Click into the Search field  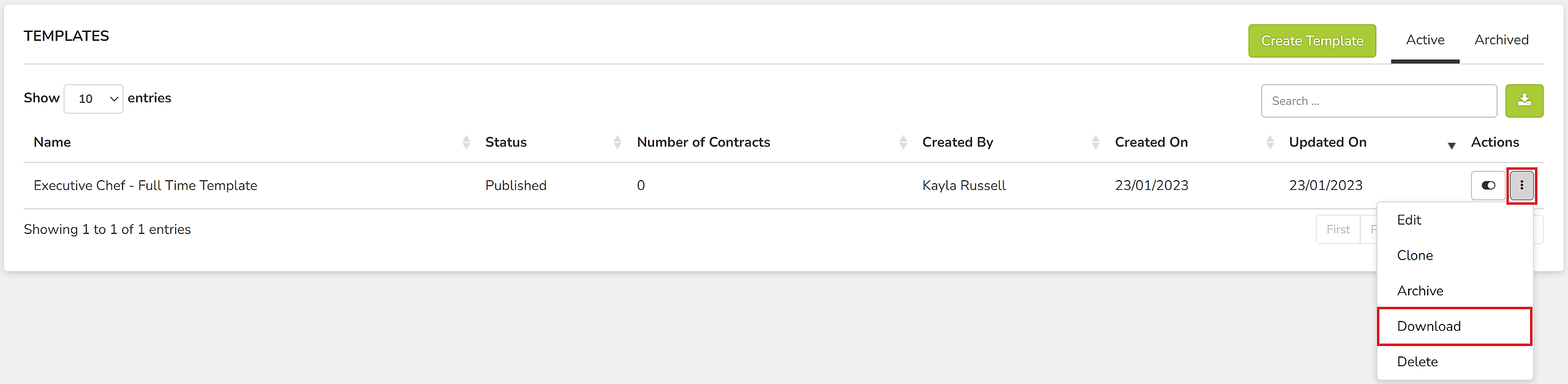click(x=1379, y=101)
